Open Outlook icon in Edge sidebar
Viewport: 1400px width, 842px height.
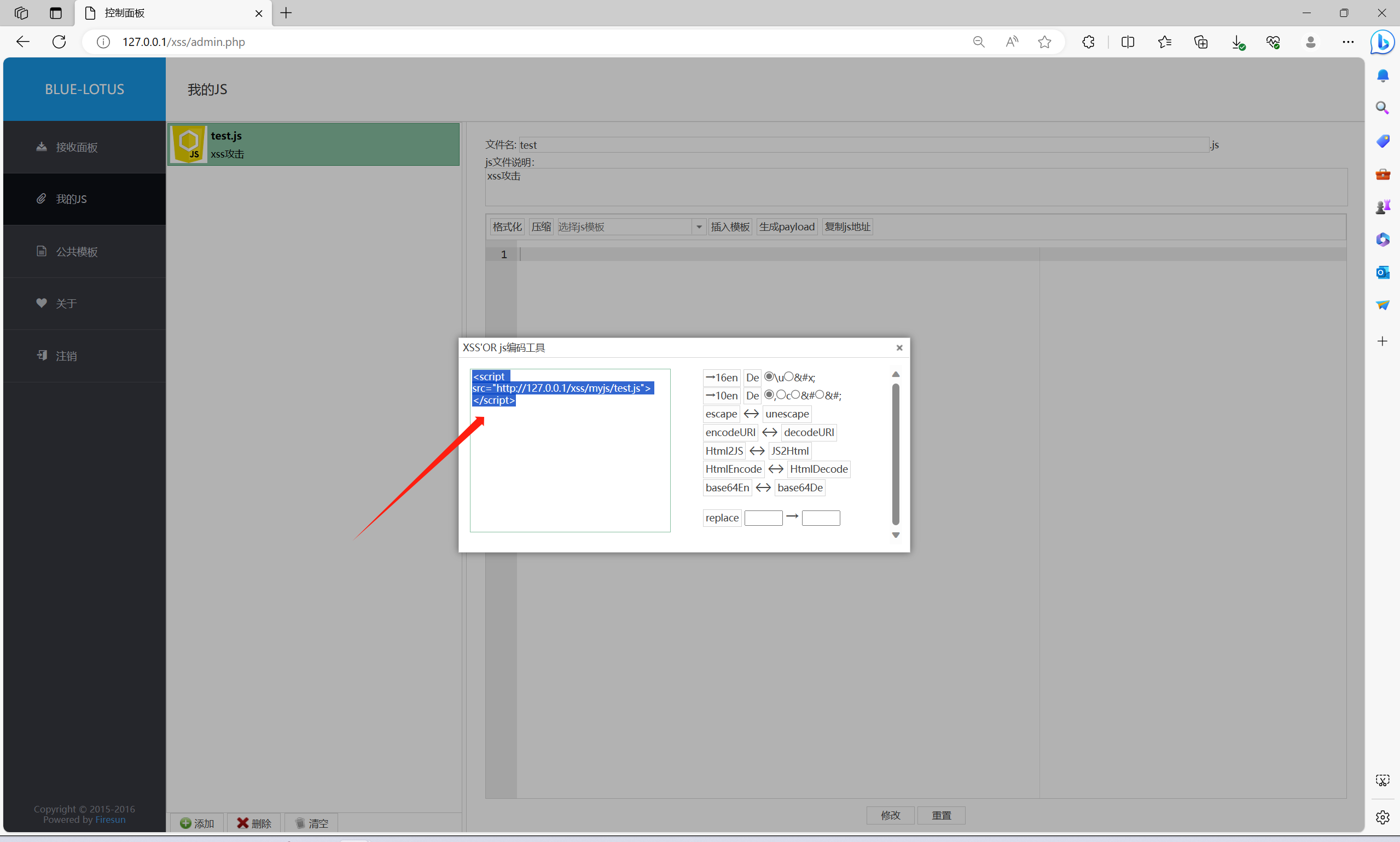pos(1382,272)
